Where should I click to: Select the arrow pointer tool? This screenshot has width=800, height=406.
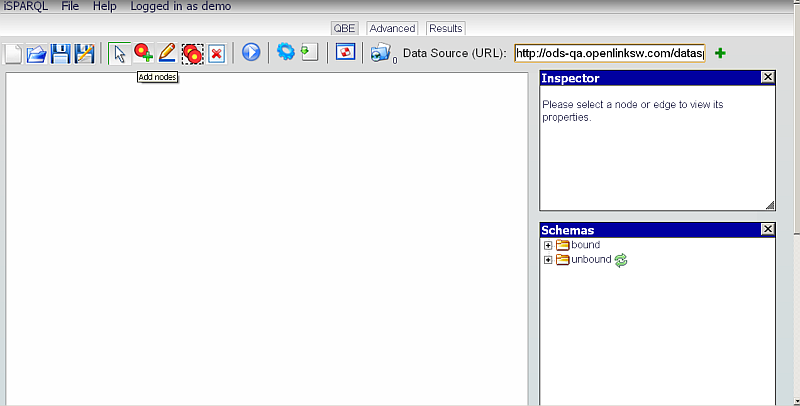[119, 53]
